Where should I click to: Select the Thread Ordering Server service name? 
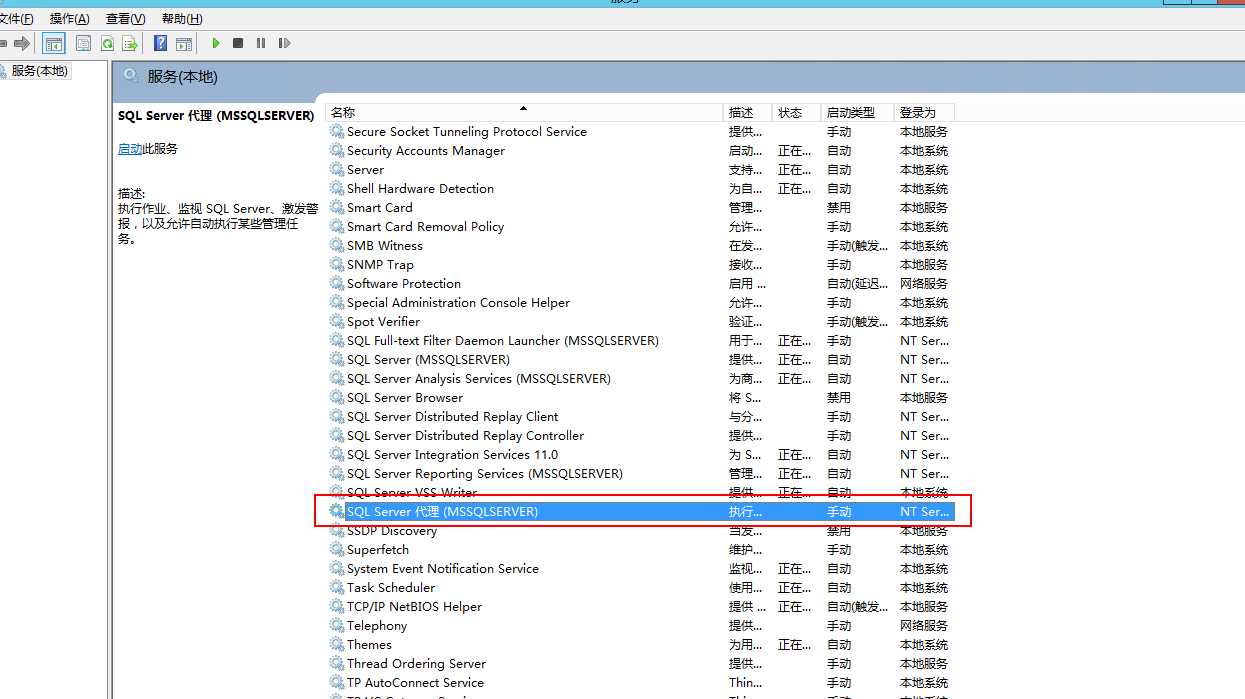[x=416, y=664]
